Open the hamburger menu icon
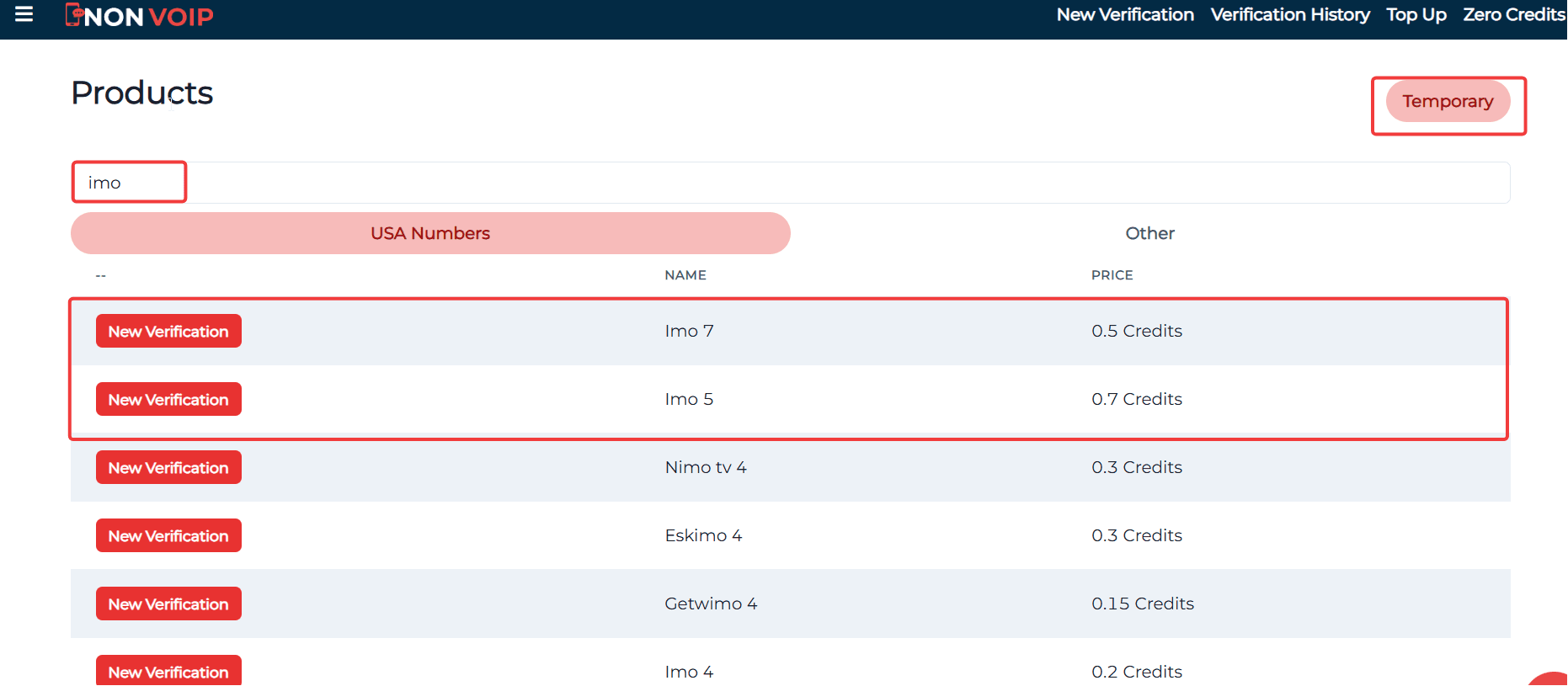 pyautogui.click(x=24, y=14)
